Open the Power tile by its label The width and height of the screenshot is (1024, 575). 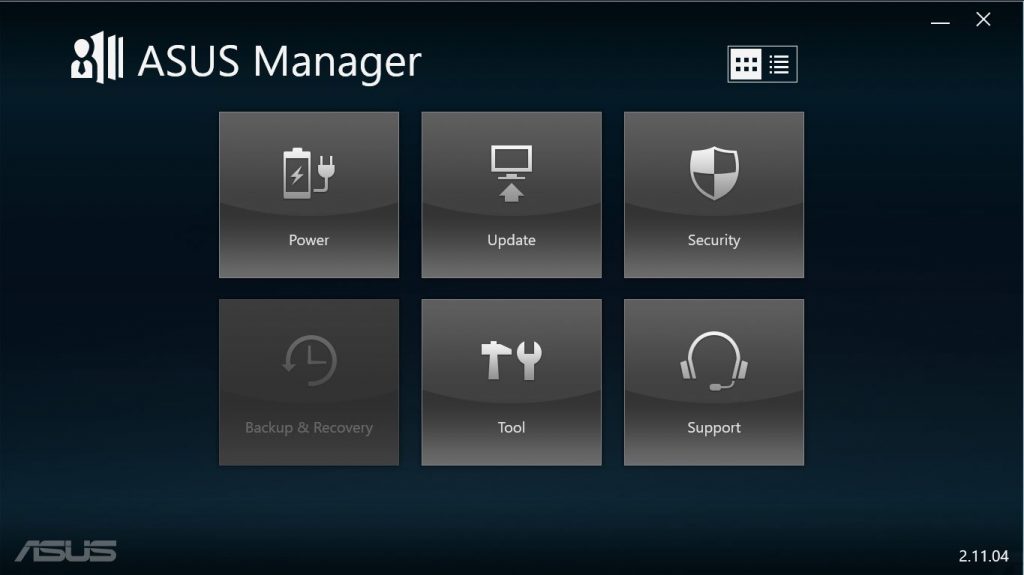coord(308,240)
